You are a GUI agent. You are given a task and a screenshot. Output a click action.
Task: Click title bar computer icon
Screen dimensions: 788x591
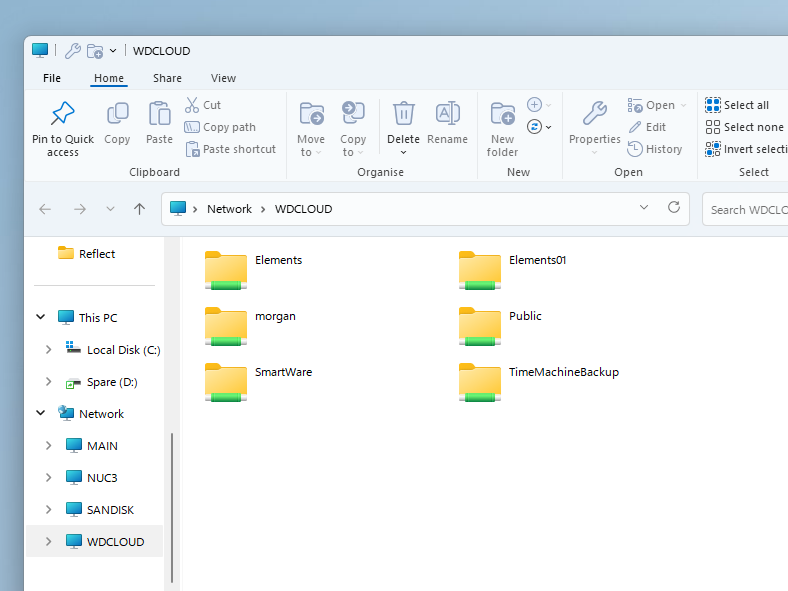click(40, 50)
